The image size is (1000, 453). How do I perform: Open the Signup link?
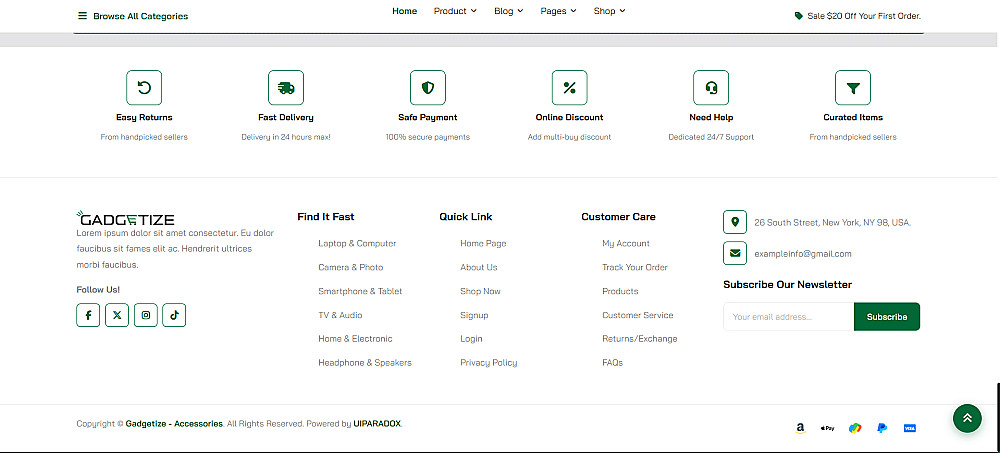pyautogui.click(x=474, y=315)
